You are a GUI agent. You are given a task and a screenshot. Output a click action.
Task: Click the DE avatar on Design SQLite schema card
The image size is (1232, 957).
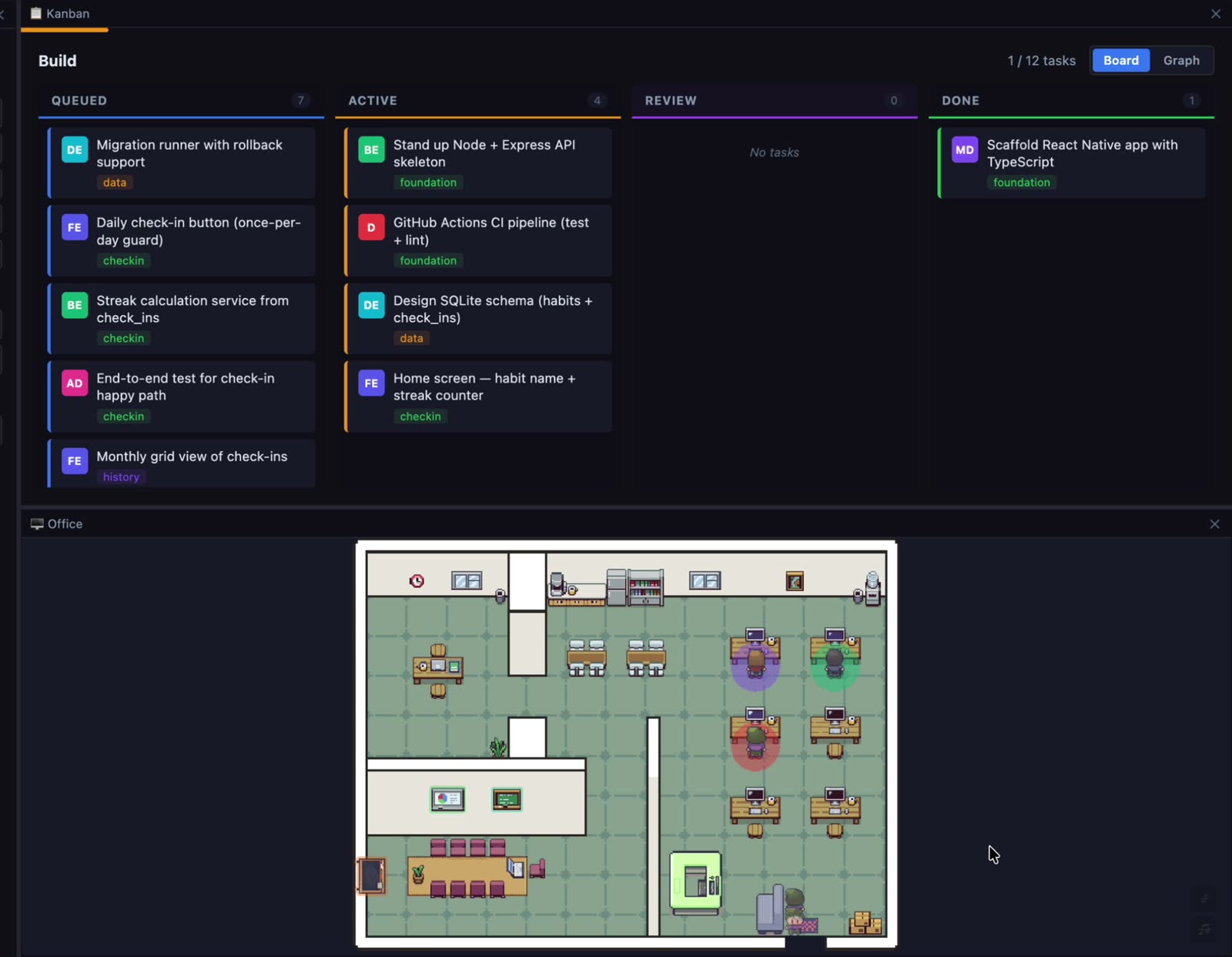371,306
